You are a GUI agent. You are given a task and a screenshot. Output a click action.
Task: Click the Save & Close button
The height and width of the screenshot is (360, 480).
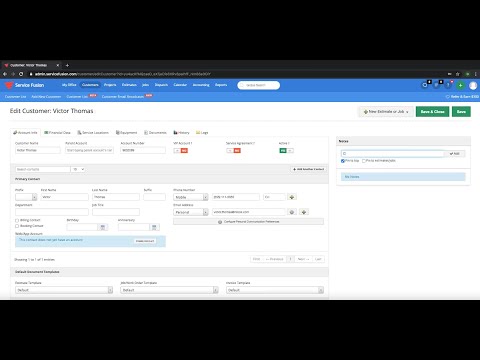tap(432, 112)
